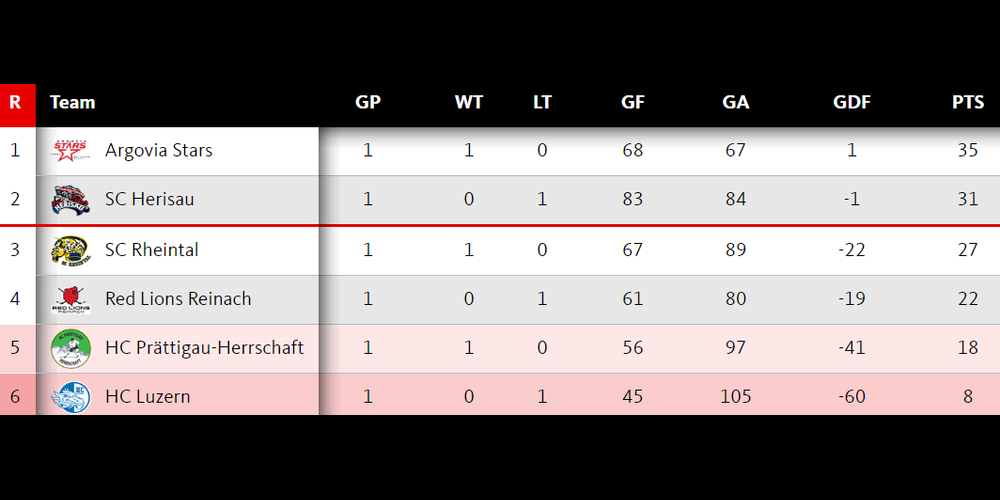
Task: Click the Team column header
Action: pos(73,103)
